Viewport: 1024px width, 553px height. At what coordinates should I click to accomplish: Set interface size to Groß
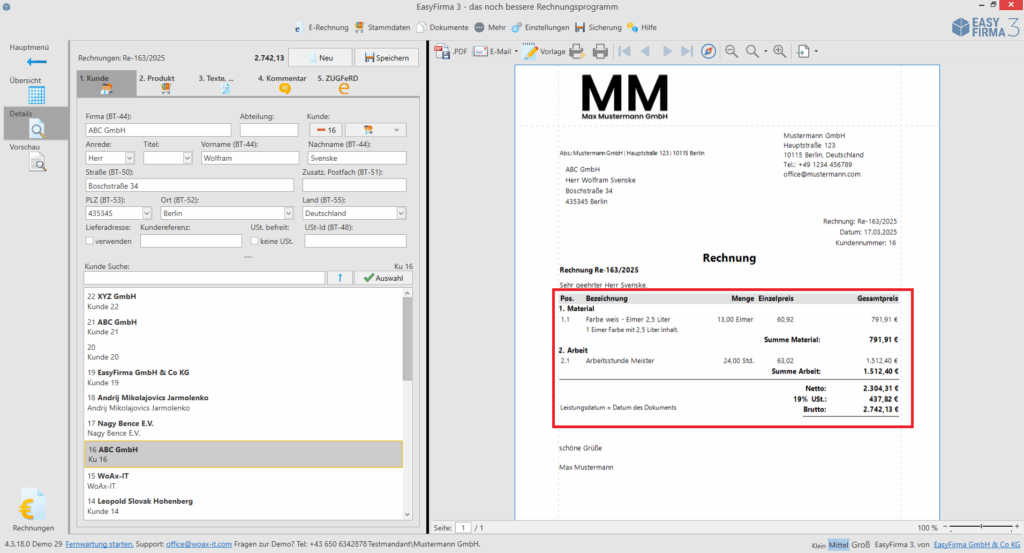[861, 545]
